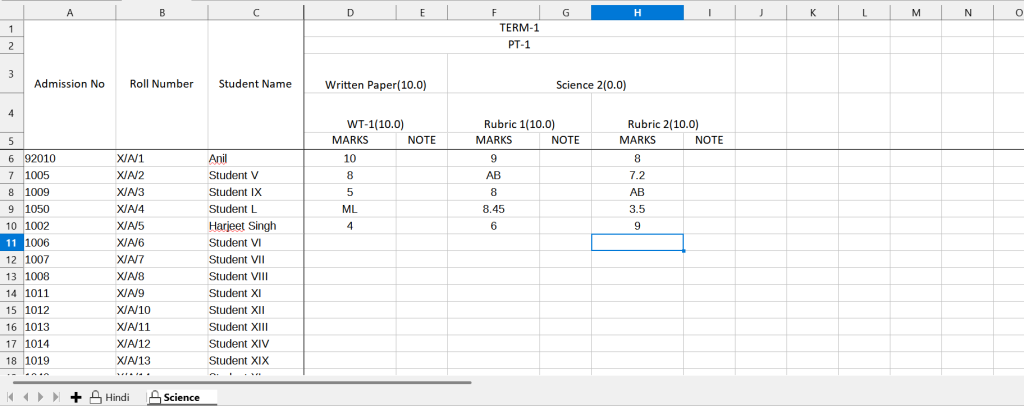Click the row 11 header

(11, 243)
